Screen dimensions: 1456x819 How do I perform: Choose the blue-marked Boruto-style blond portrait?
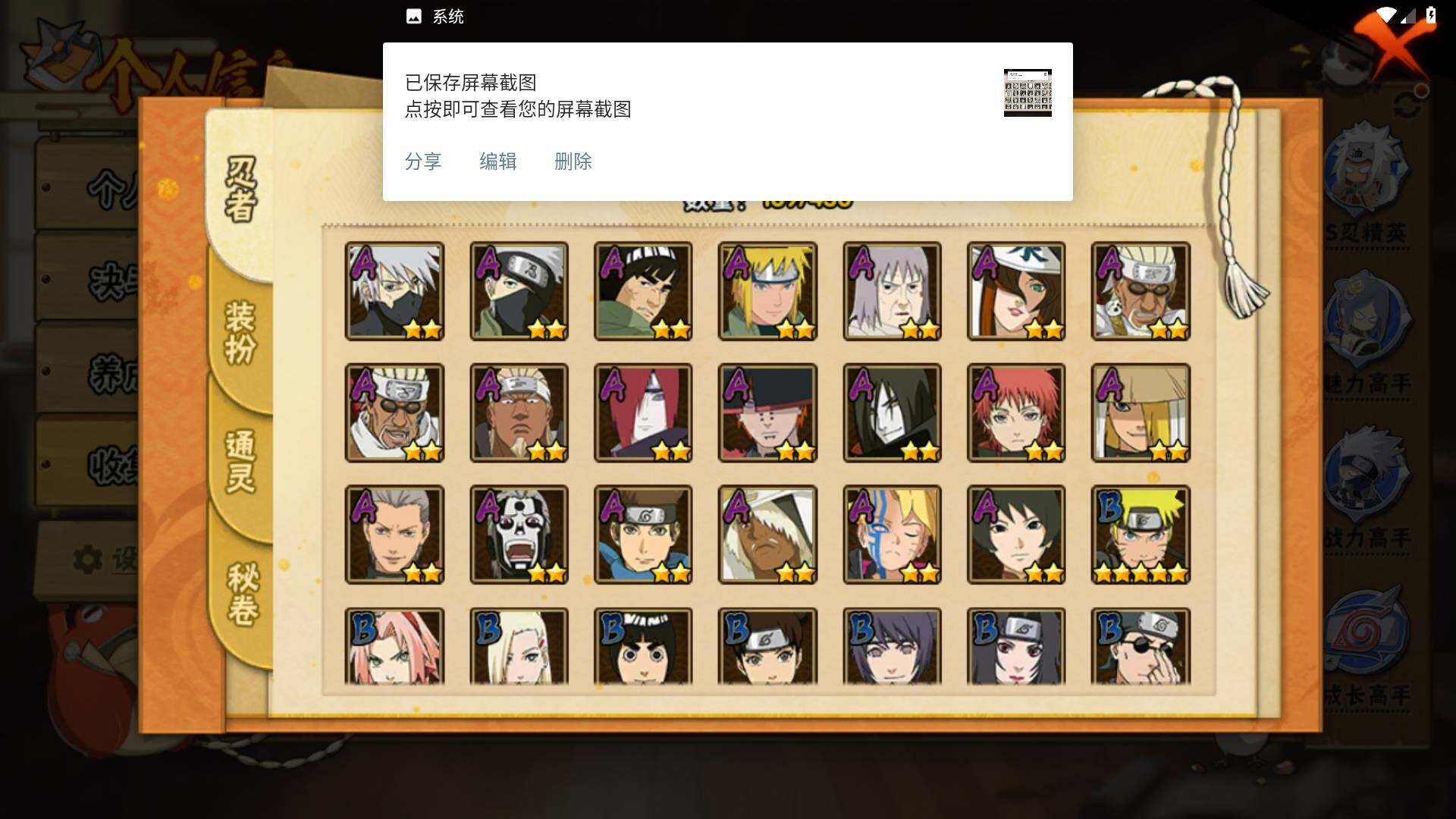pyautogui.click(x=892, y=535)
